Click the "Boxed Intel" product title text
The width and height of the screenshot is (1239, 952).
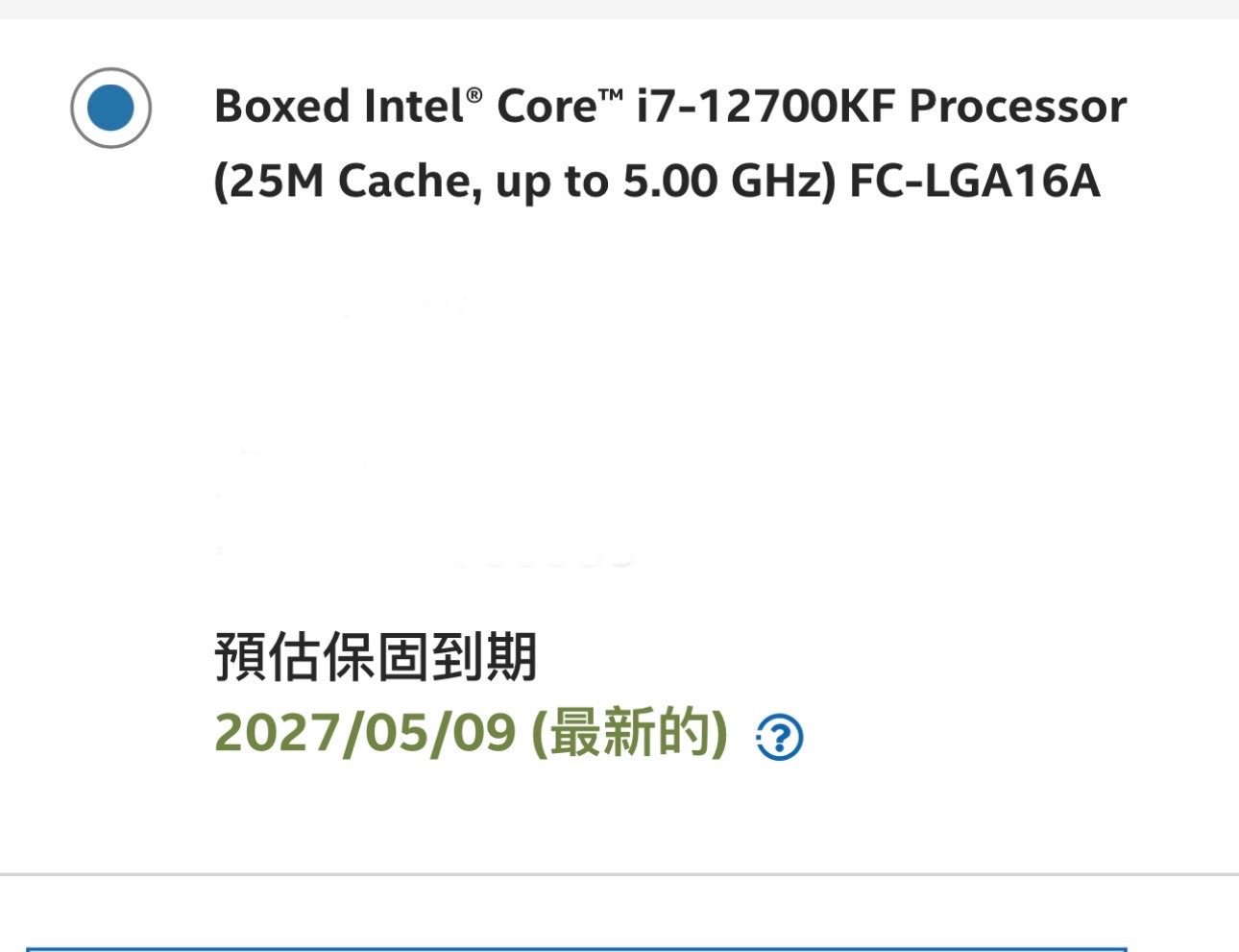click(x=338, y=106)
